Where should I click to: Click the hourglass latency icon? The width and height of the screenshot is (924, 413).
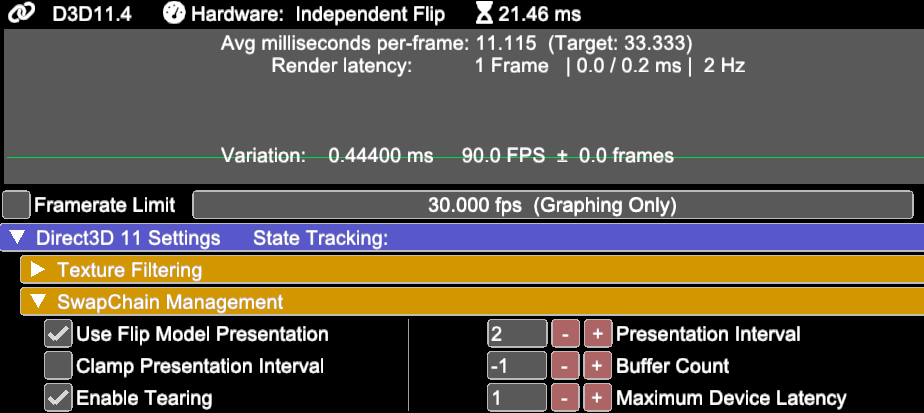pyautogui.click(x=484, y=14)
